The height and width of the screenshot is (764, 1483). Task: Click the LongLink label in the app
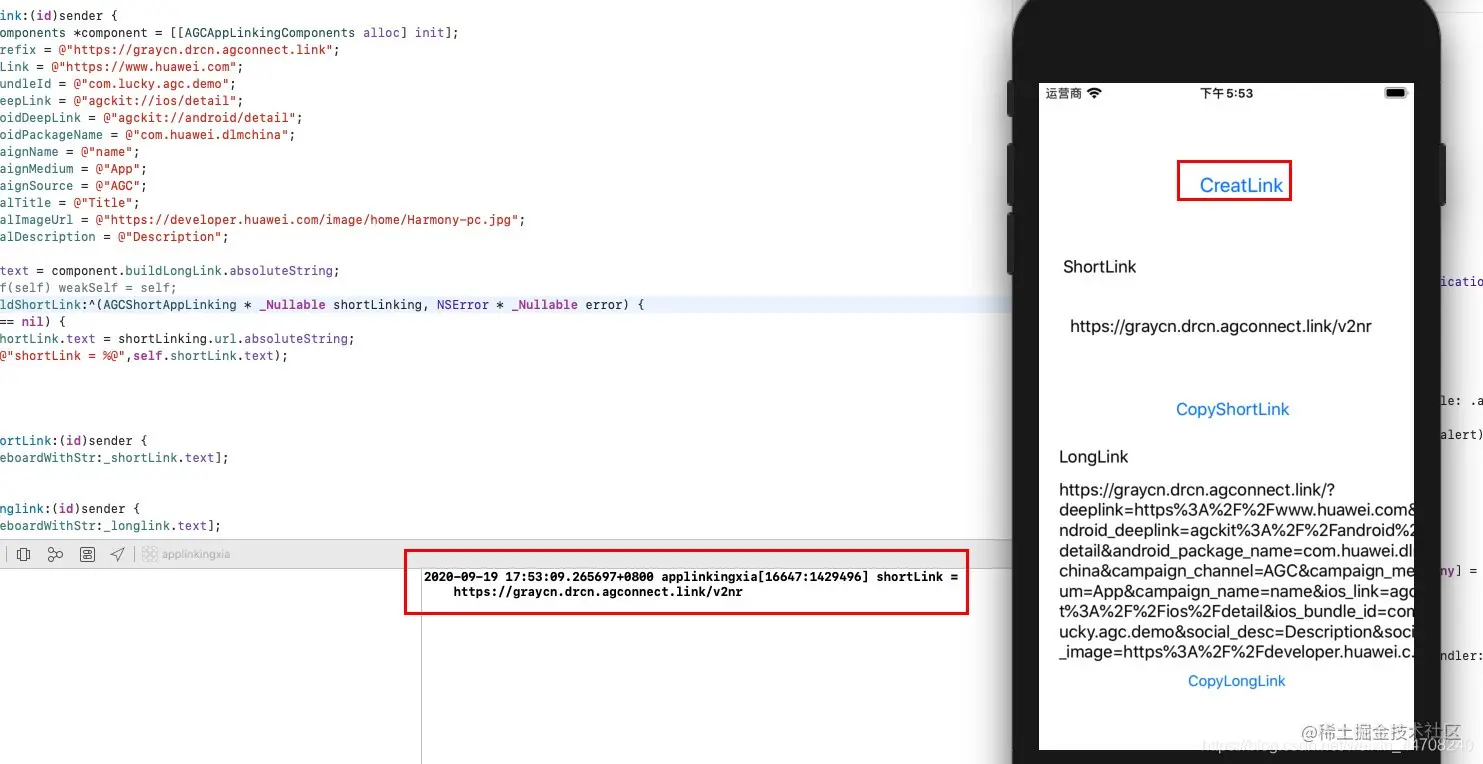pos(1094,457)
